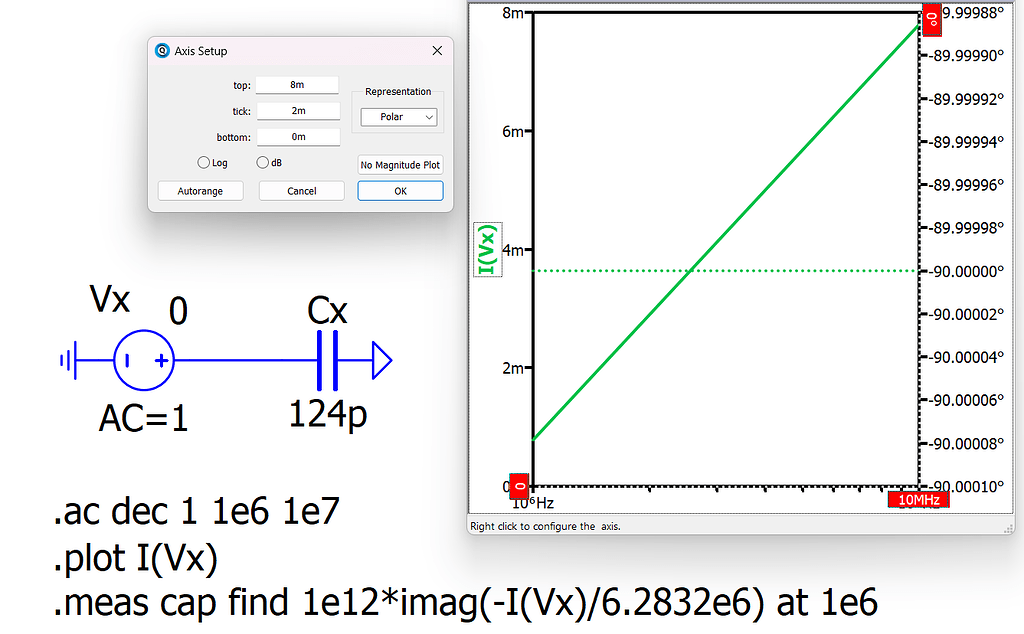Toggle No Magnitude Plot
Image resolution: width=1024 pixels, height=634 pixels.
pyautogui.click(x=400, y=164)
